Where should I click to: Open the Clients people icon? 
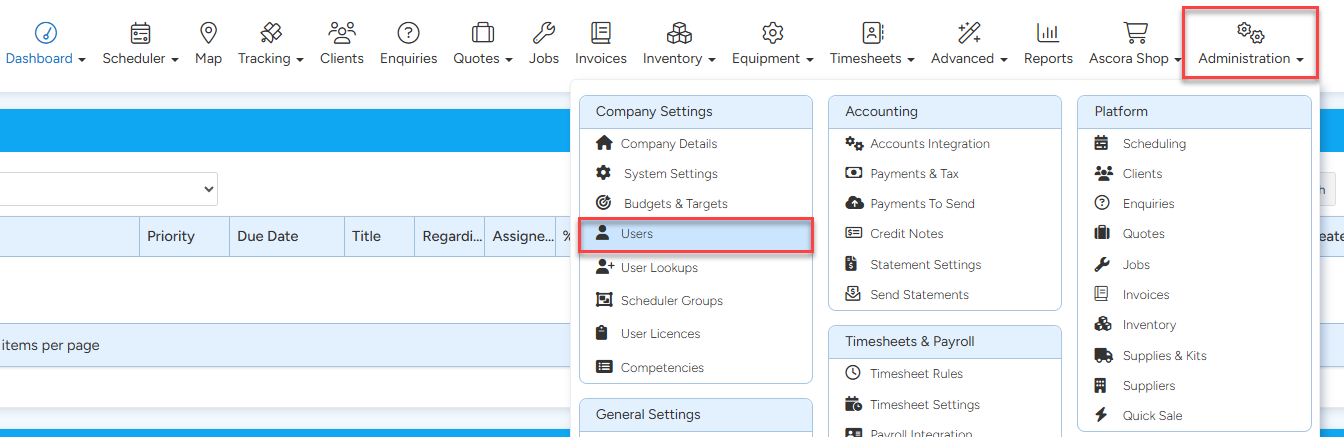tap(342, 33)
